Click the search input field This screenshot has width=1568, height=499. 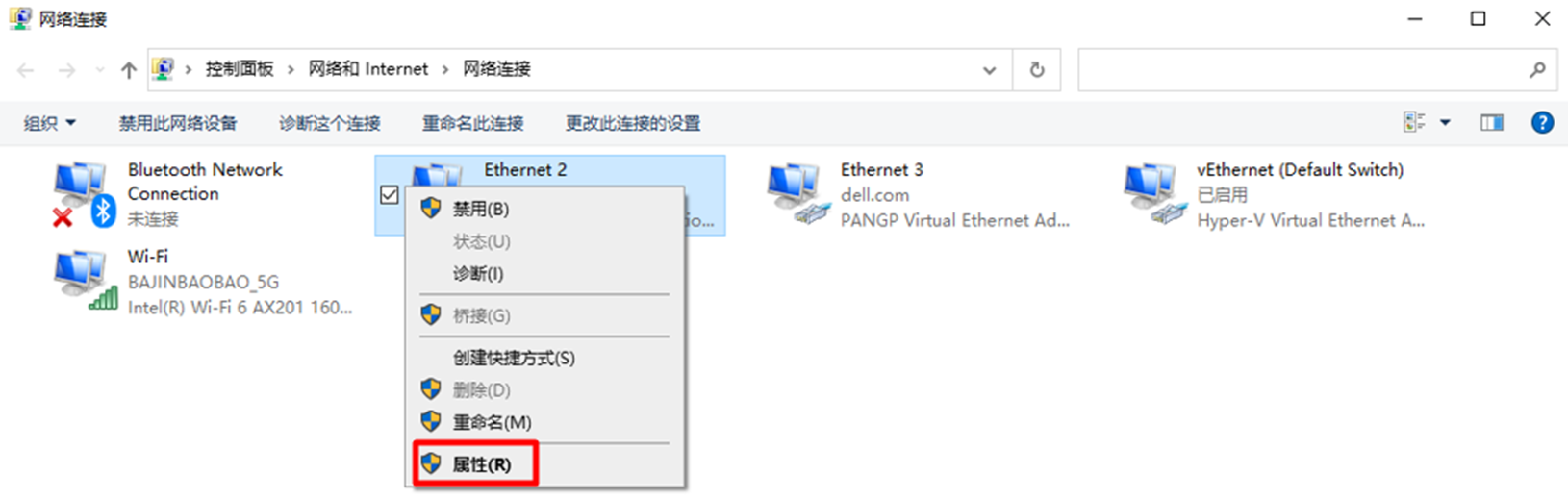pyautogui.click(x=1302, y=69)
